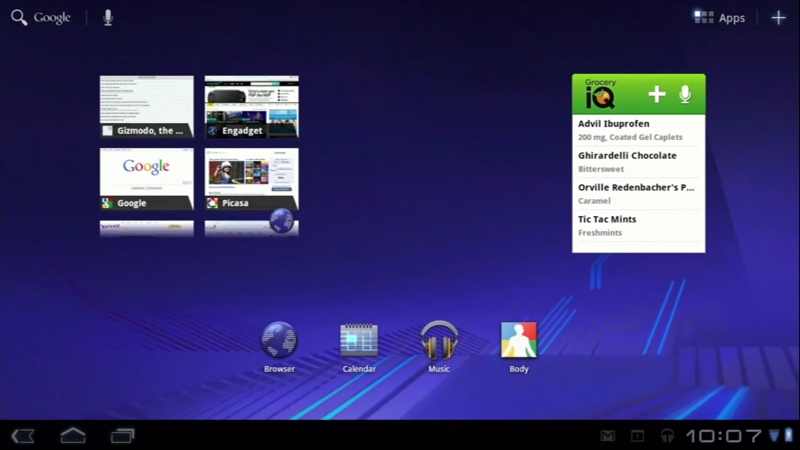Open the Apps drawer
Screen dimensions: 800x450
pyautogui.click(x=719, y=18)
